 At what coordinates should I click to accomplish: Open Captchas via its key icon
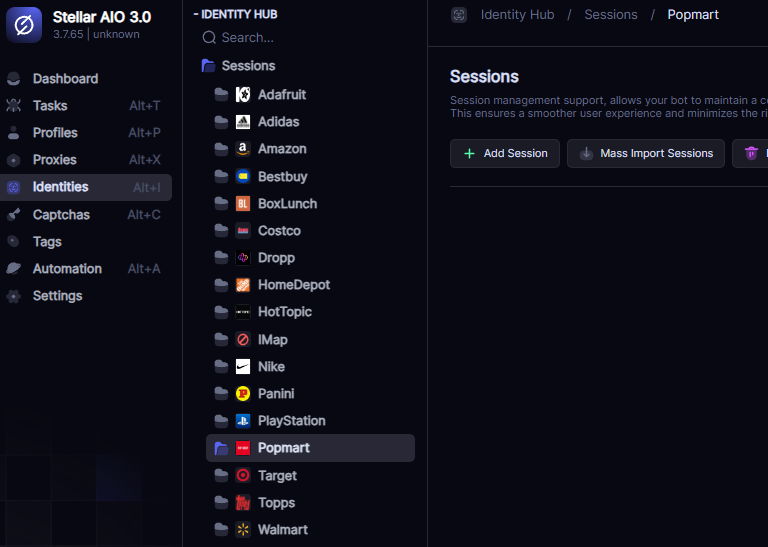[x=13, y=214]
